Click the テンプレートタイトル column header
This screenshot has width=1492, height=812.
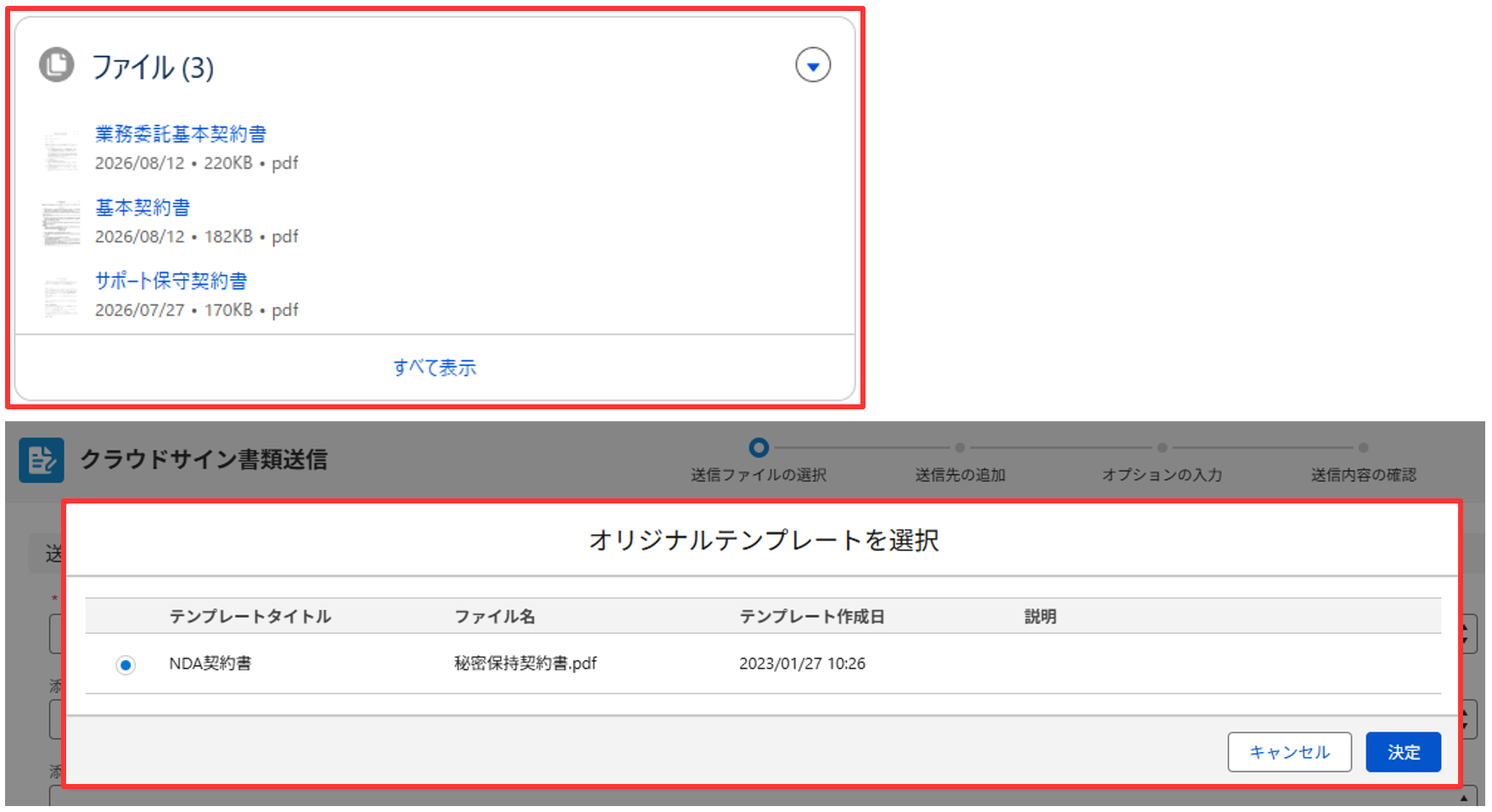coord(250,616)
